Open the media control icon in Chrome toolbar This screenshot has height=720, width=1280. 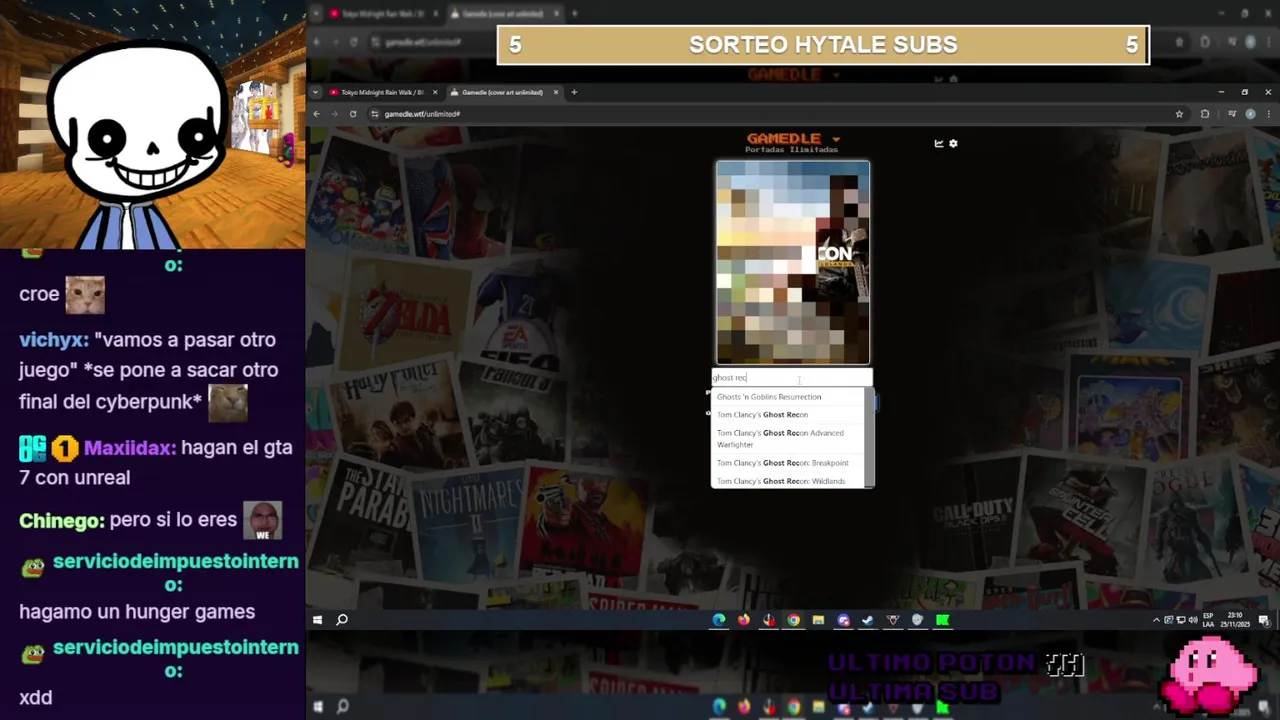tap(1232, 114)
